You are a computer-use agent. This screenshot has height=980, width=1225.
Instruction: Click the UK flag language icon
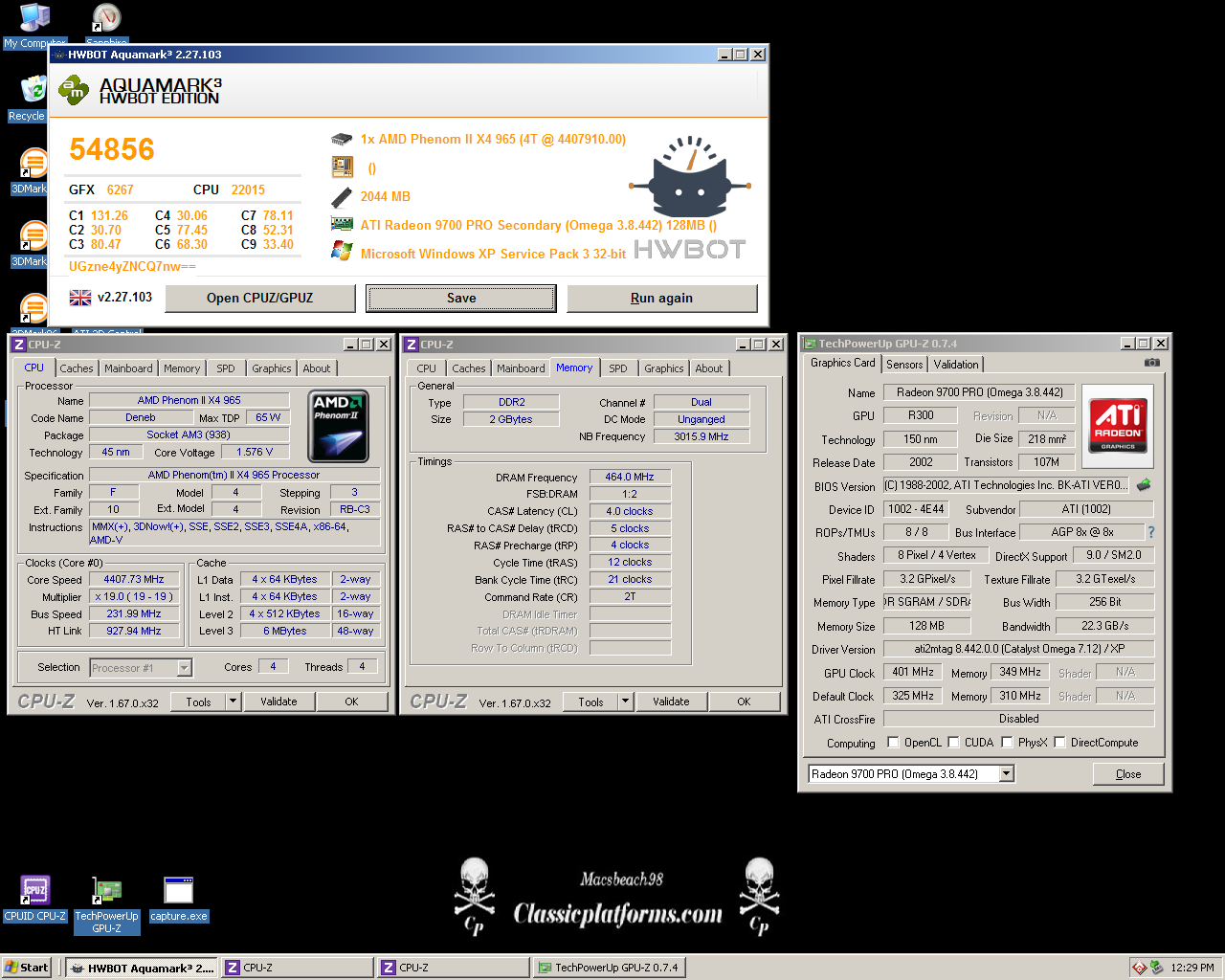[80, 298]
